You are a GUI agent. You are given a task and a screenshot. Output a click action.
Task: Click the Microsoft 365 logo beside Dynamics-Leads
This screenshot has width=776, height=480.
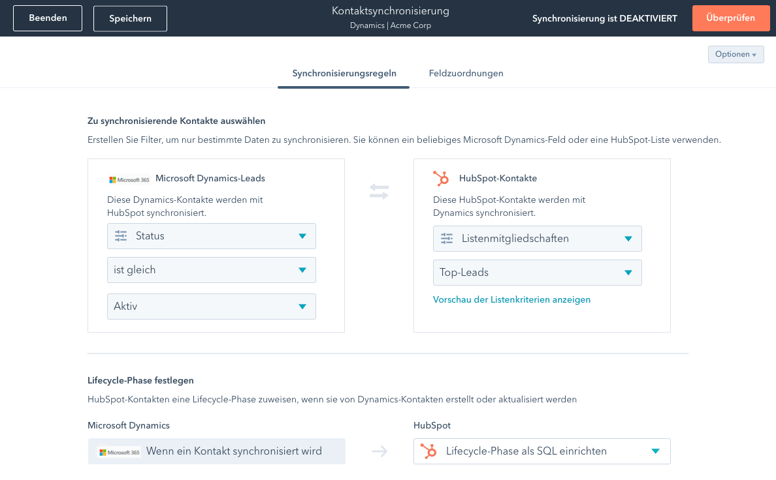click(x=129, y=180)
